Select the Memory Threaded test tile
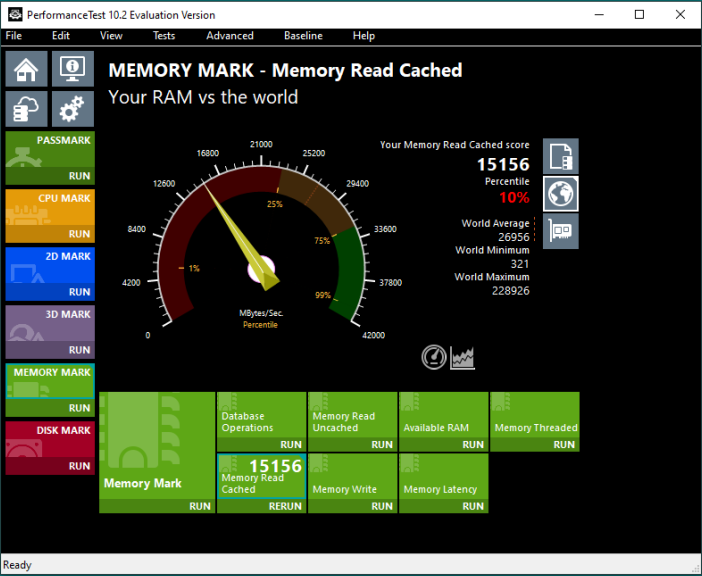This screenshot has height=576, width=702. [535, 415]
